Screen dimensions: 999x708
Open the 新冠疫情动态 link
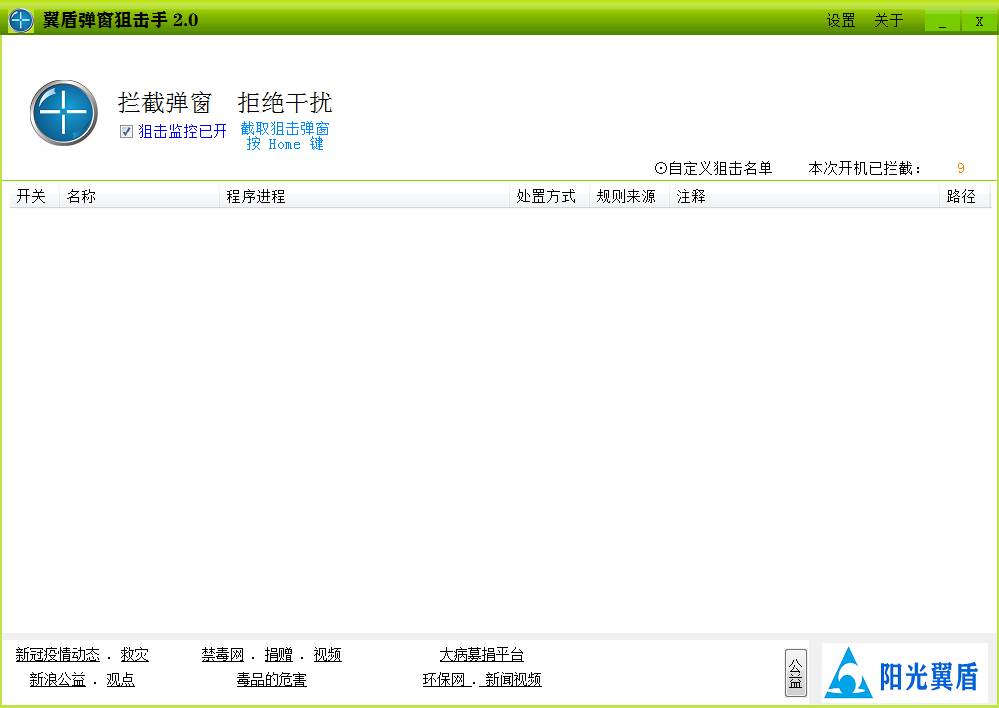click(x=57, y=655)
